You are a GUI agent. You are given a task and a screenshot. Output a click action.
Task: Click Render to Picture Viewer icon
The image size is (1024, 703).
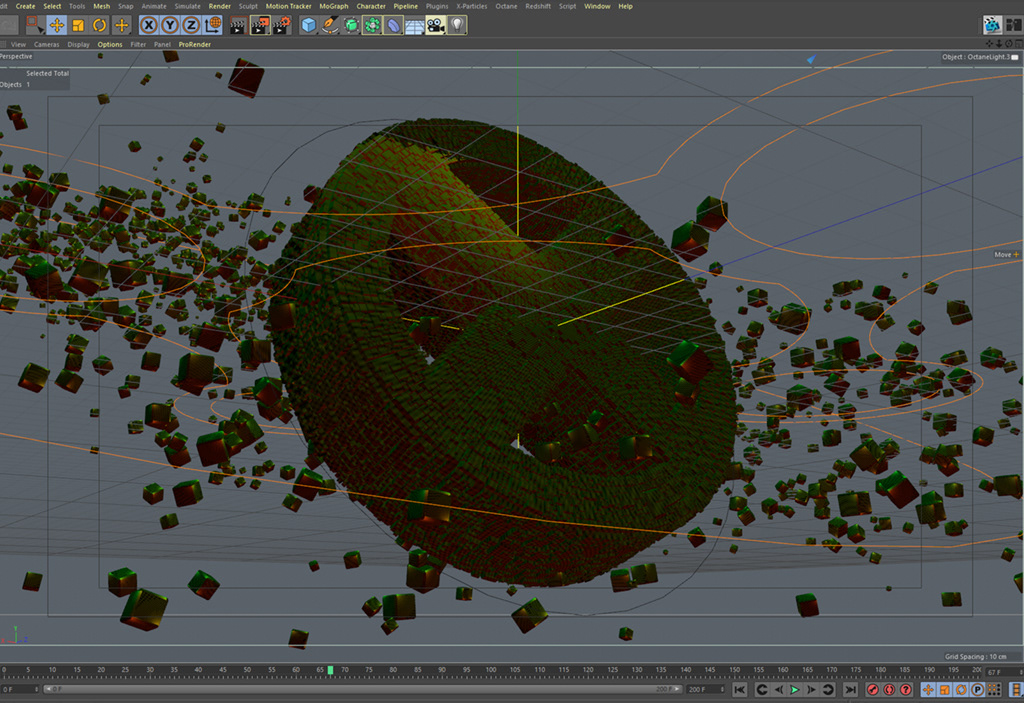(x=260, y=25)
